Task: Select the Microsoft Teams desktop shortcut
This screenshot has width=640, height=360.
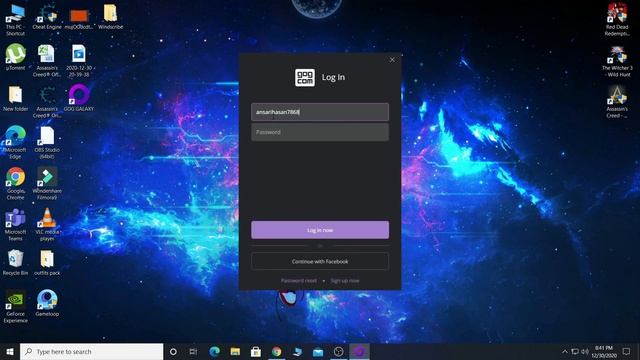Action: tap(15, 225)
